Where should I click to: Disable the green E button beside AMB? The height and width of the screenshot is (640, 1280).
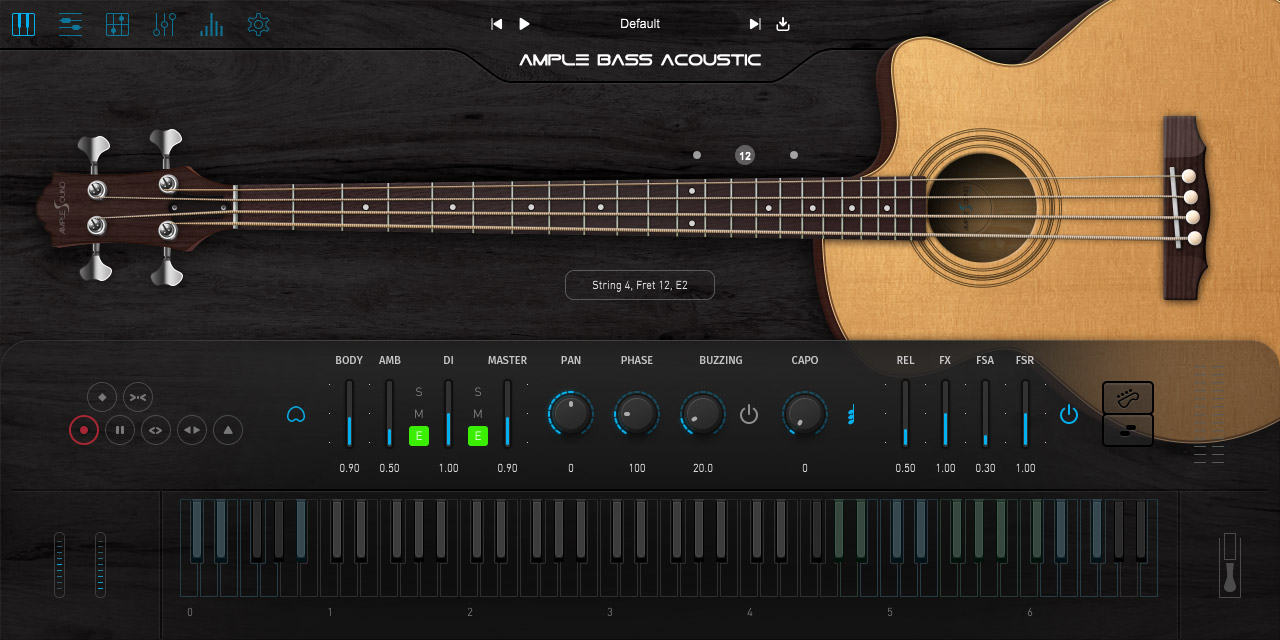pyautogui.click(x=419, y=436)
